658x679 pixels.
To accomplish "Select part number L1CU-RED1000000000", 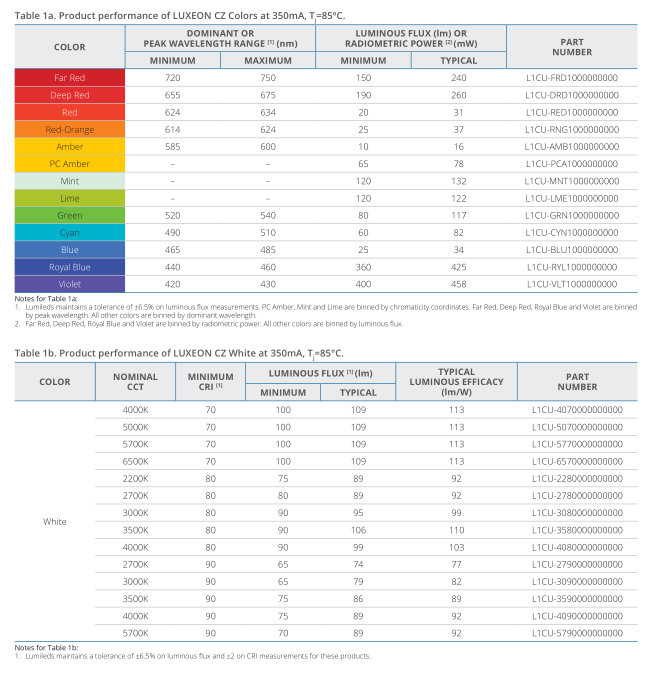I will point(572,113).
